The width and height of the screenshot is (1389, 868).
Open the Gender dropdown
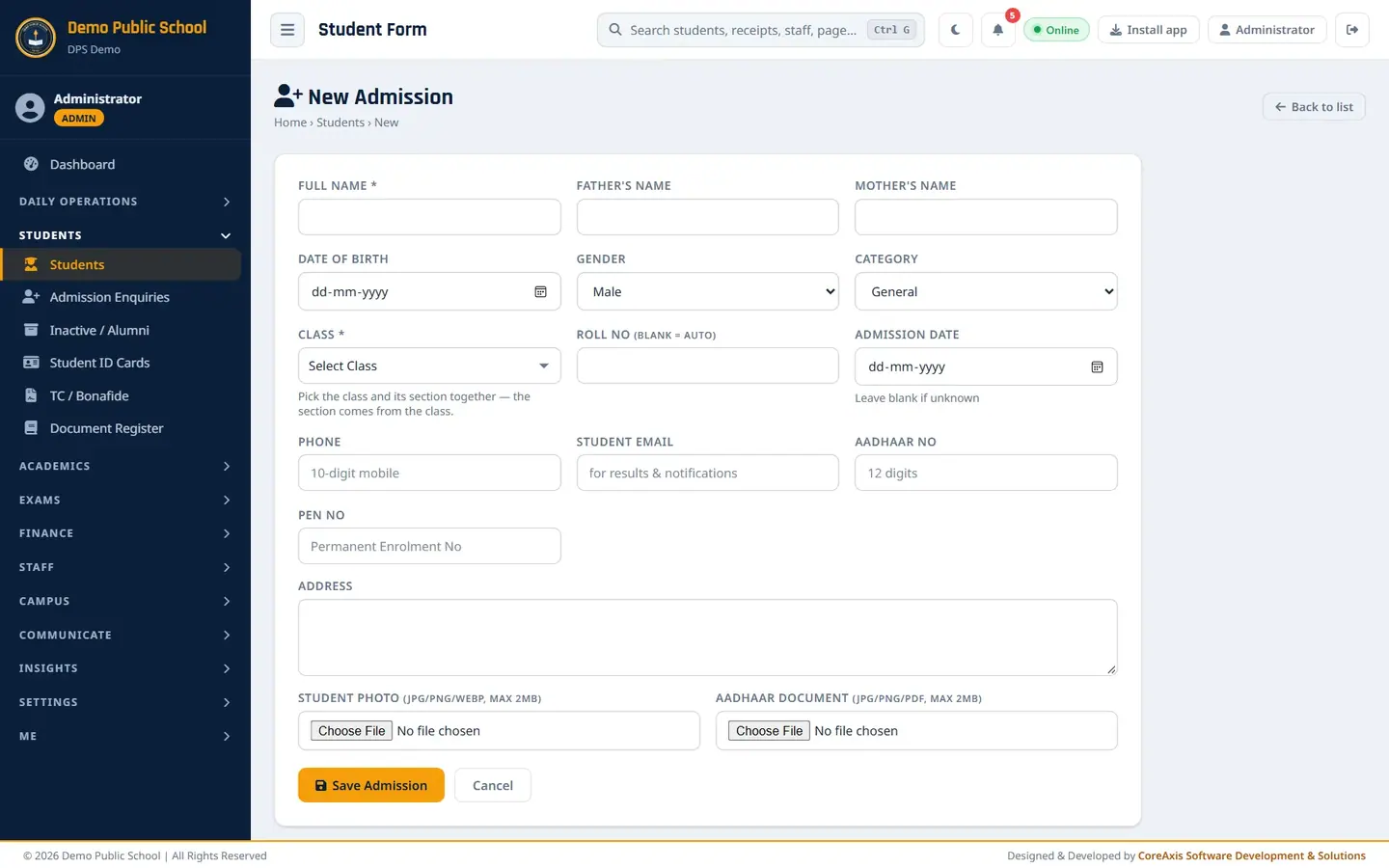(x=707, y=291)
